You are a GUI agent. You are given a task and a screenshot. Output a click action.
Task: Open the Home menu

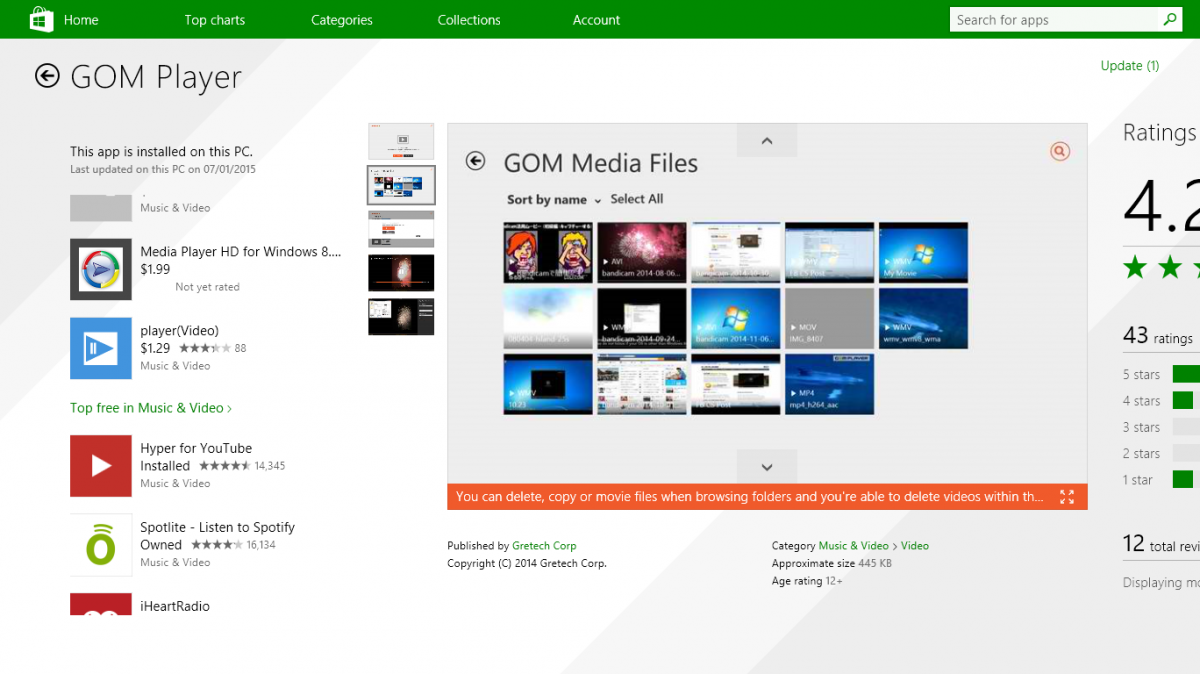[x=81, y=20]
